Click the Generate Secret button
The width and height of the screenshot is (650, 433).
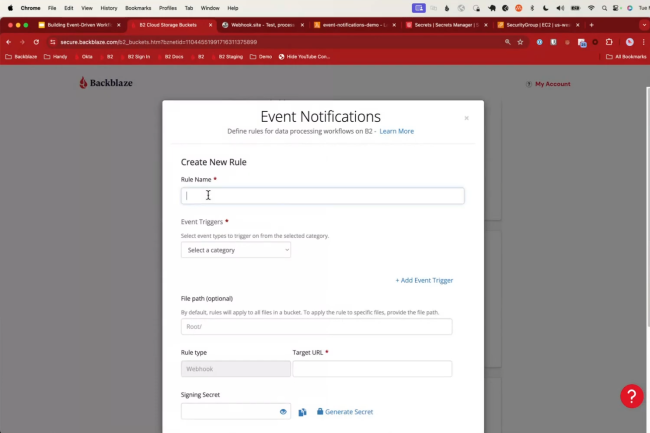[x=345, y=412]
